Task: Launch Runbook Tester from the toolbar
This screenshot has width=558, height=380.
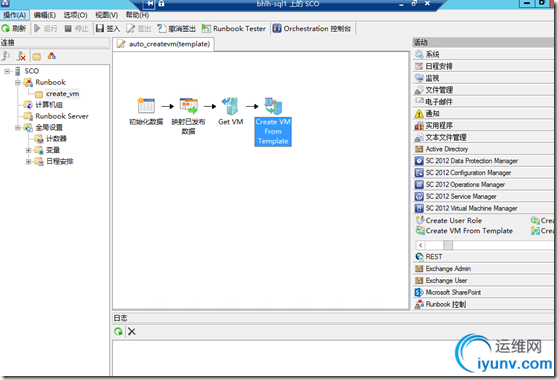Action: coord(234,28)
